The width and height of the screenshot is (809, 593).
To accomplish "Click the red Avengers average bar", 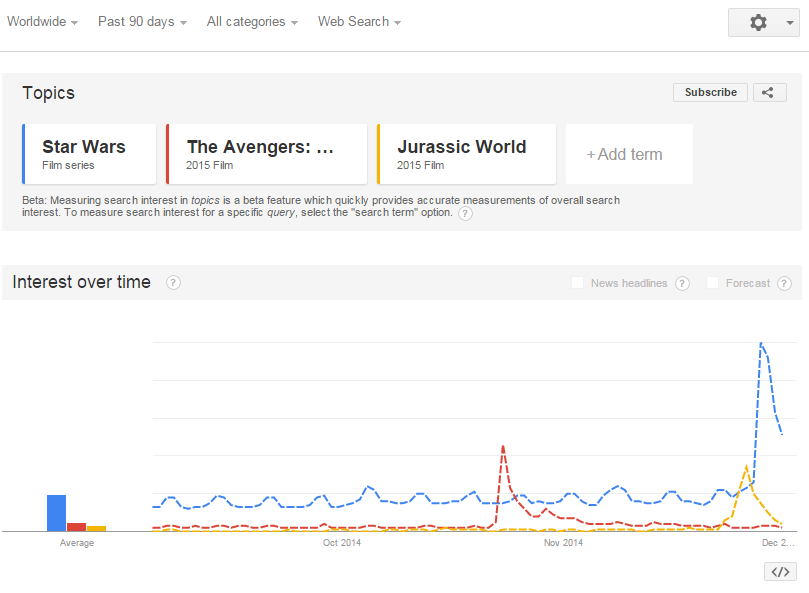I will [76, 527].
